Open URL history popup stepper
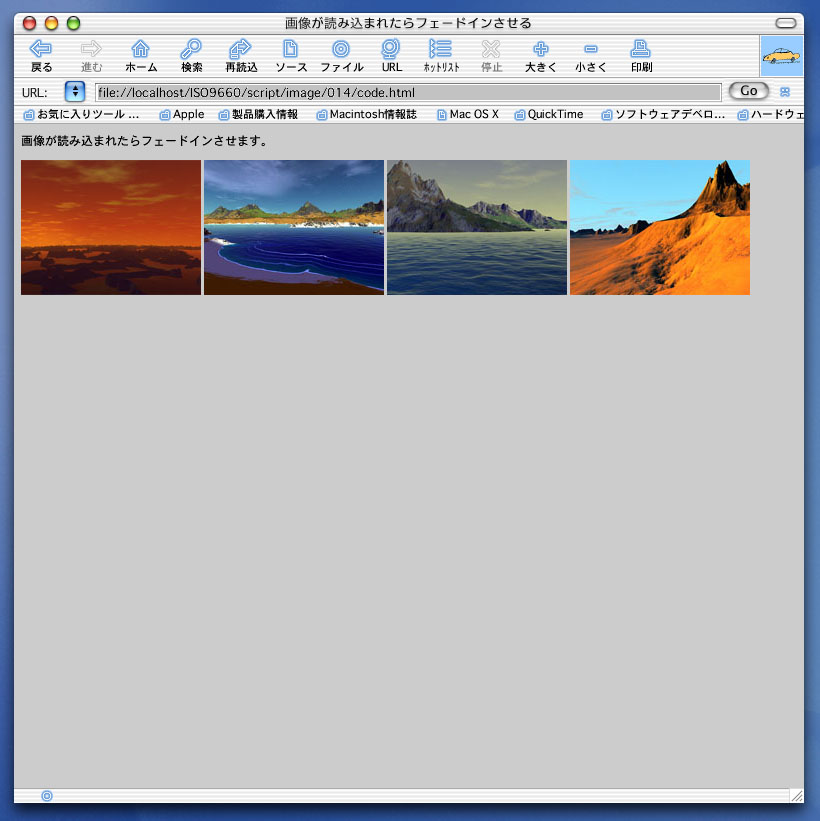820x821 pixels. pyautogui.click(x=75, y=92)
